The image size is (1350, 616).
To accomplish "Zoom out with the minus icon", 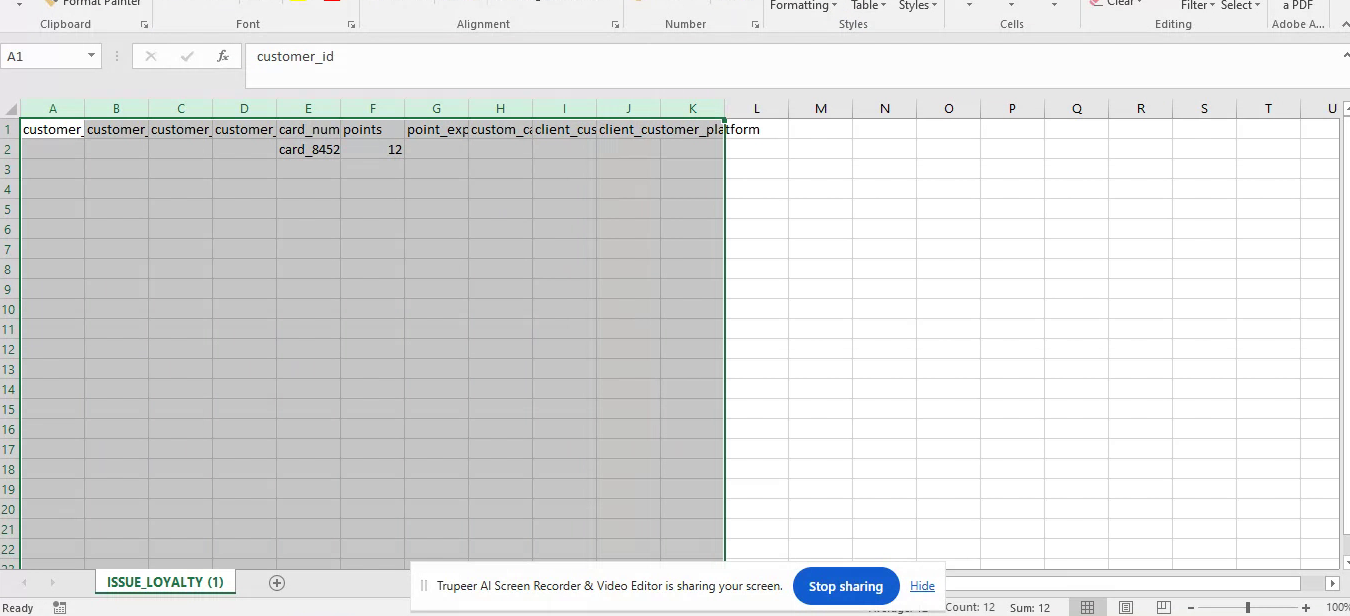I will click(1191, 608).
